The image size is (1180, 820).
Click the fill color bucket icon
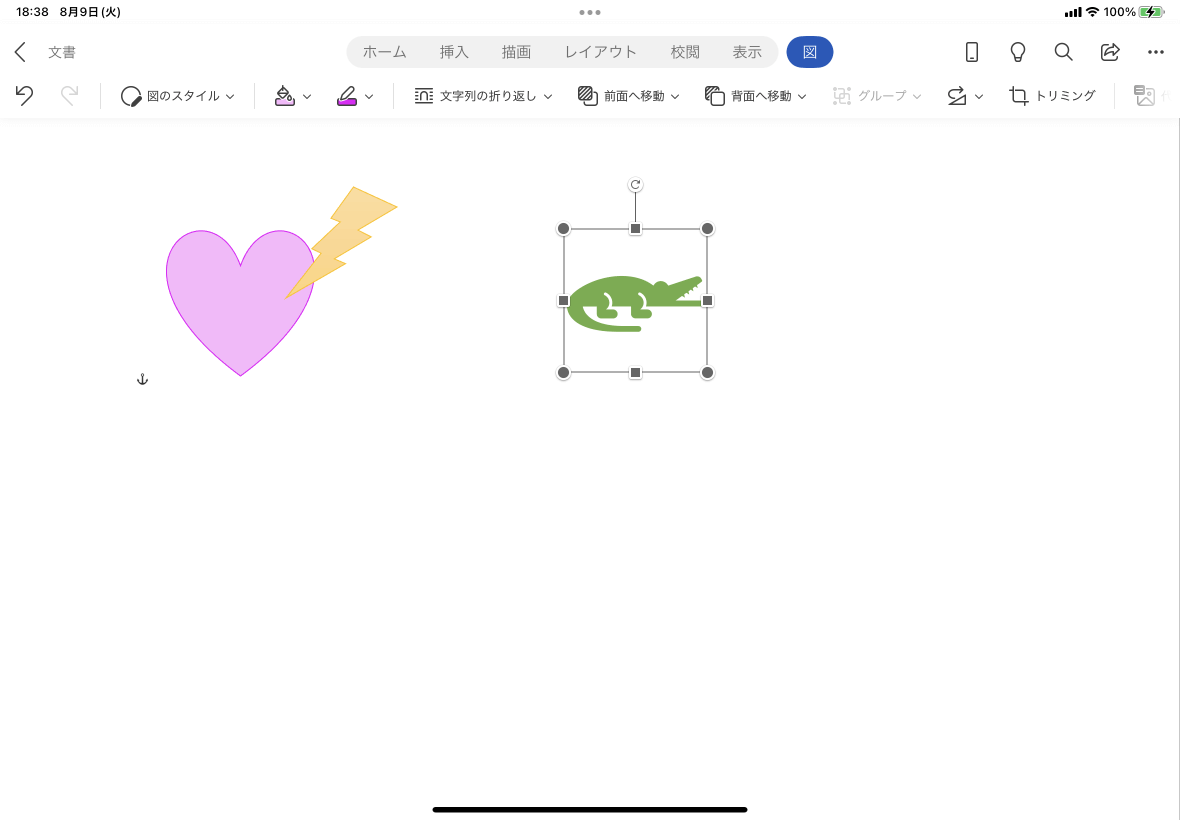(x=284, y=96)
